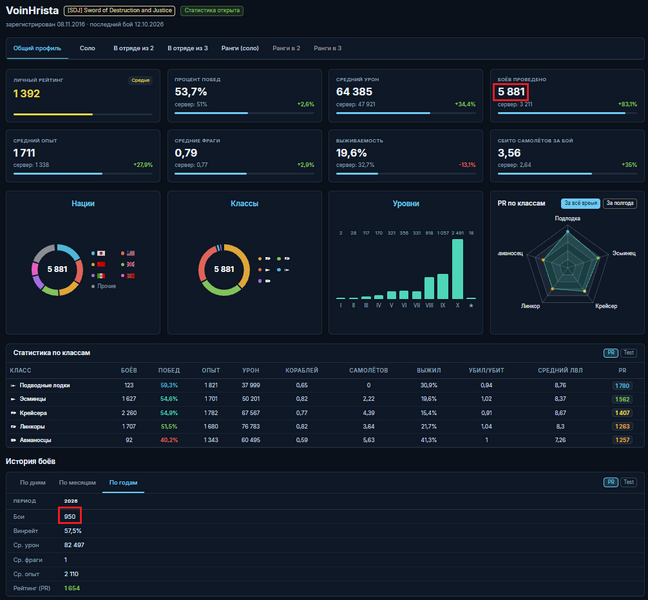Click the Japan flag in Нации legend

101,253
